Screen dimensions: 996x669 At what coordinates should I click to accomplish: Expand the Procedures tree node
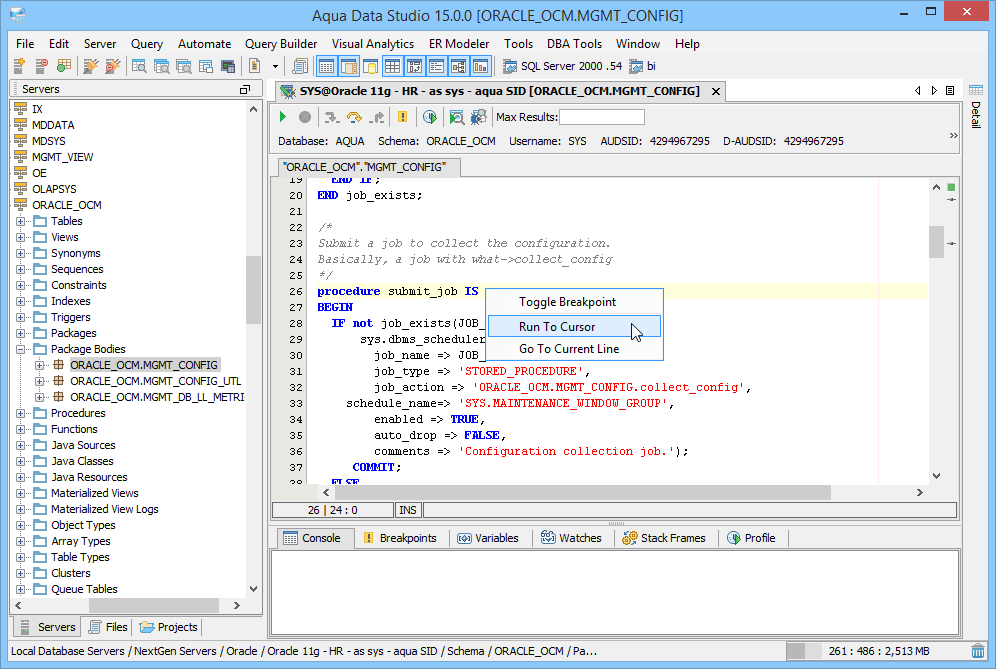point(20,413)
